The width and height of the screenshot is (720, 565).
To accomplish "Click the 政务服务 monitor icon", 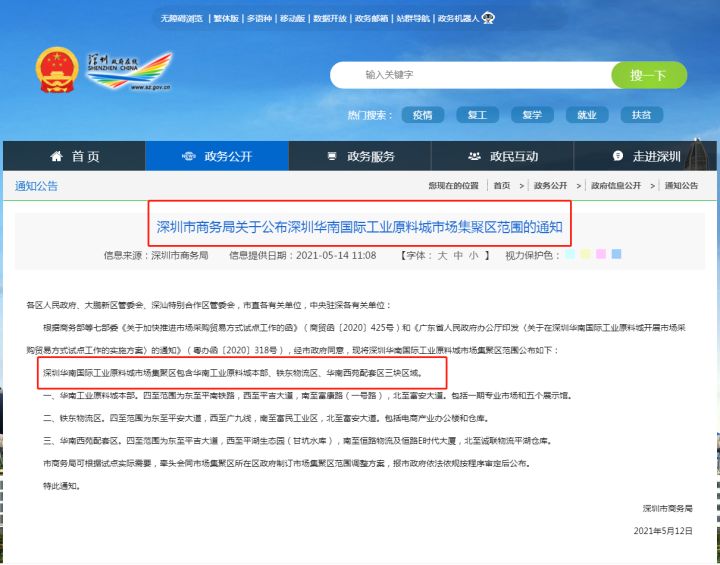I will tap(332, 156).
